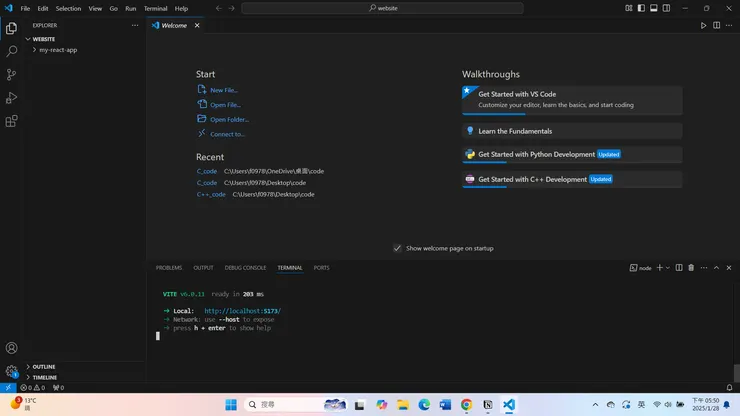Open Google Chrome from taskbar
Image resolution: width=740 pixels, height=416 pixels.
(466, 405)
